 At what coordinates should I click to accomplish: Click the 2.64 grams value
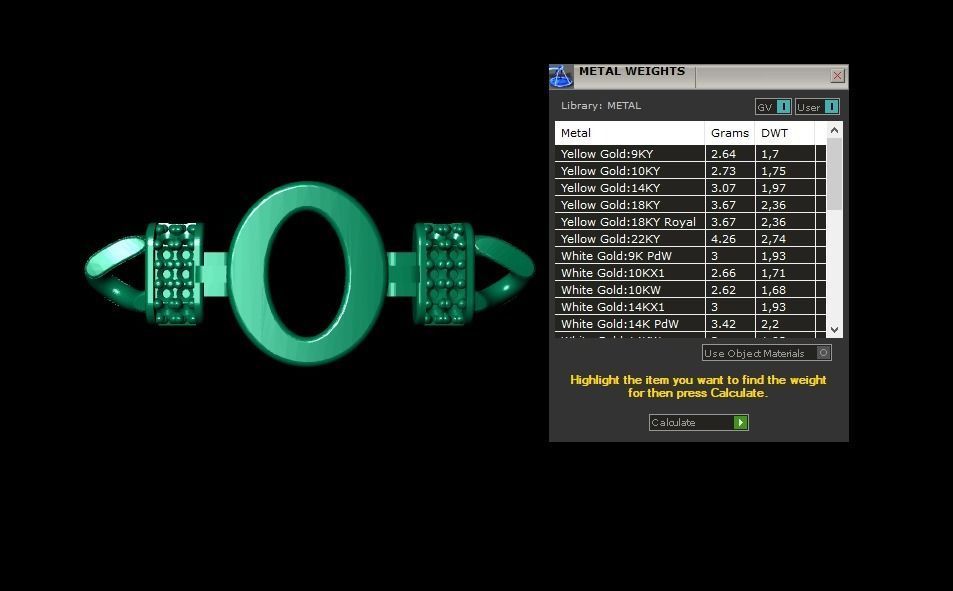pos(723,154)
